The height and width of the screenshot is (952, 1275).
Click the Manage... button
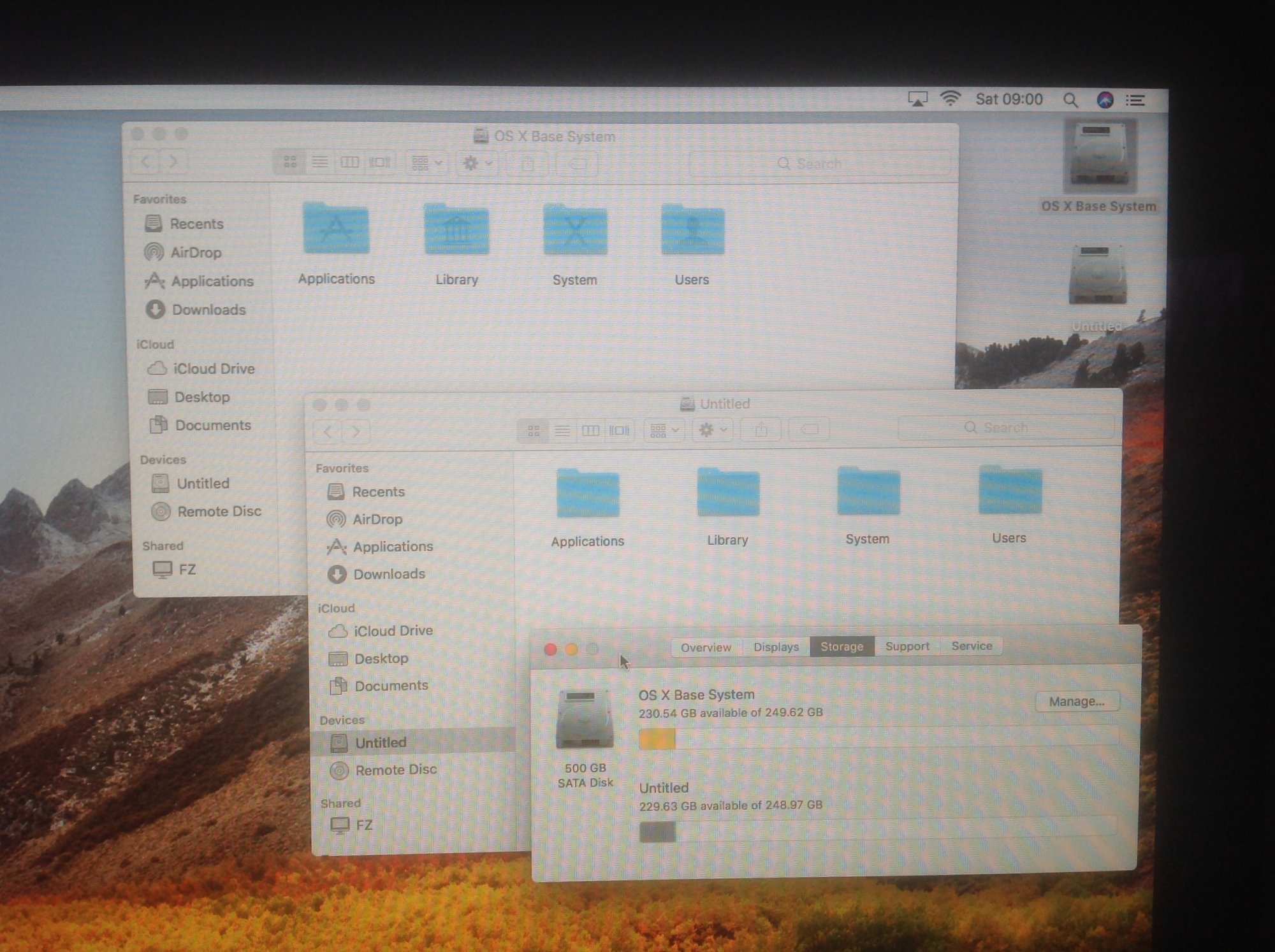click(1077, 701)
